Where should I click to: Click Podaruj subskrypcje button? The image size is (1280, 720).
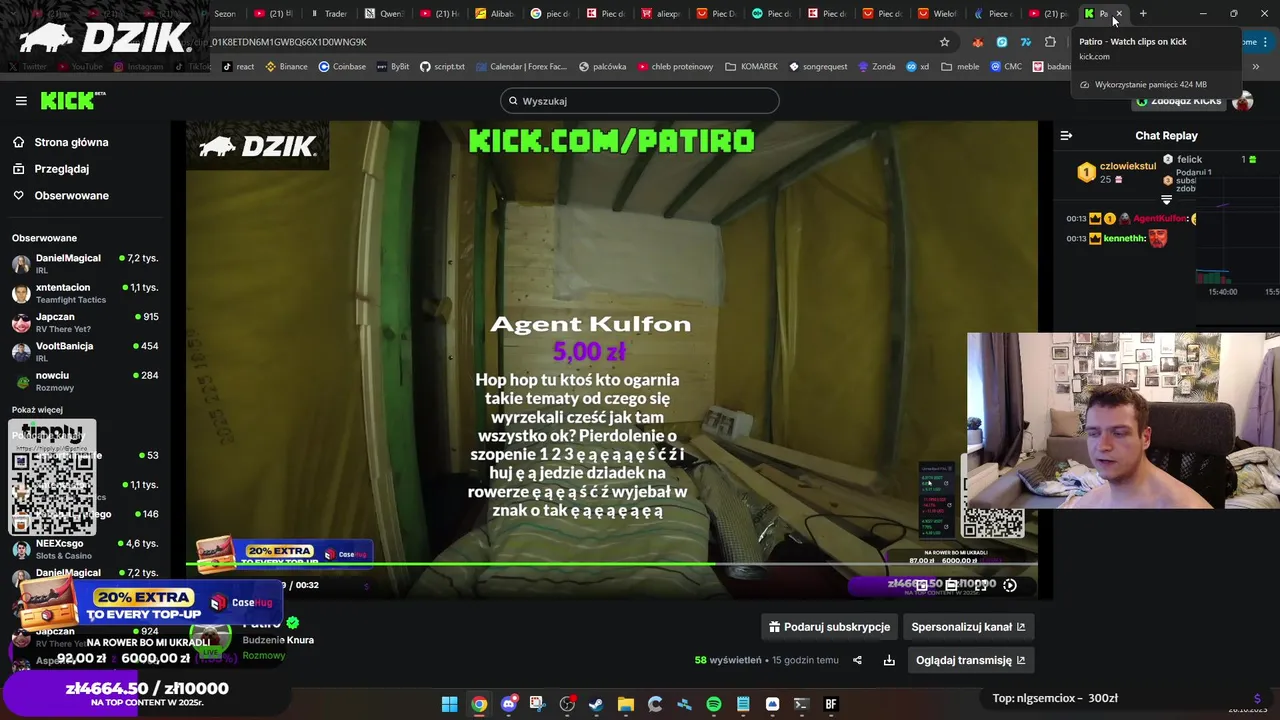coord(829,627)
